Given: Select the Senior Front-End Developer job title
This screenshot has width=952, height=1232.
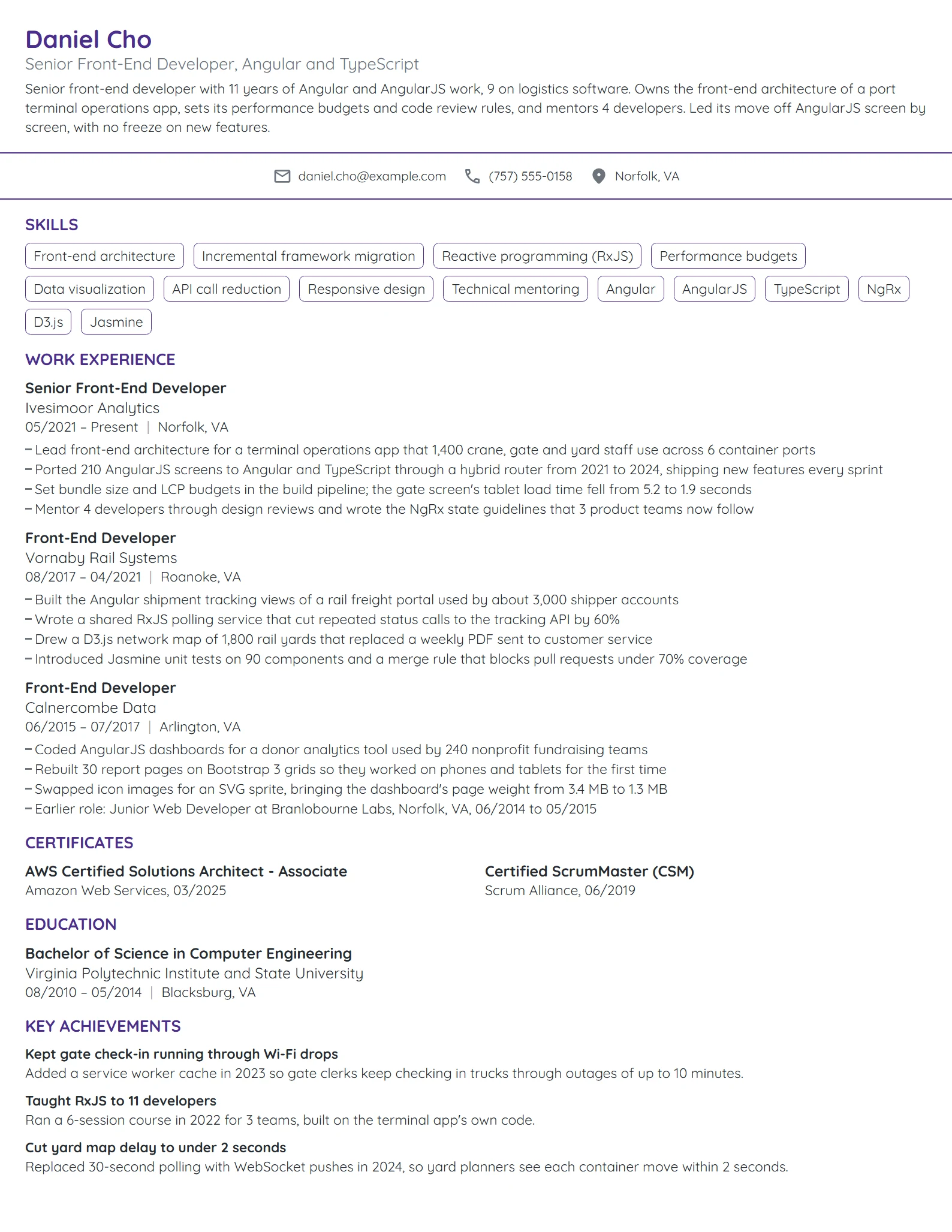Looking at the screenshot, I should point(126,388).
